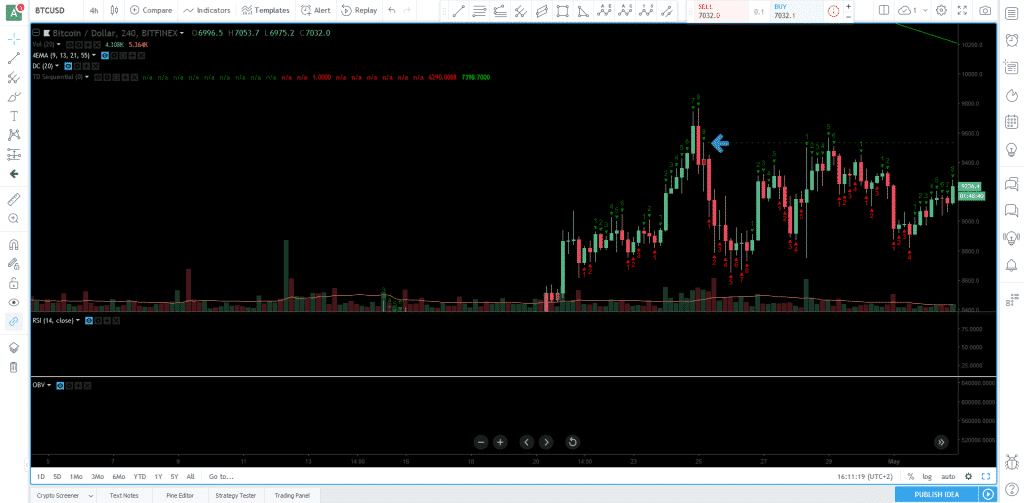Start bar Replay mode

359,10
